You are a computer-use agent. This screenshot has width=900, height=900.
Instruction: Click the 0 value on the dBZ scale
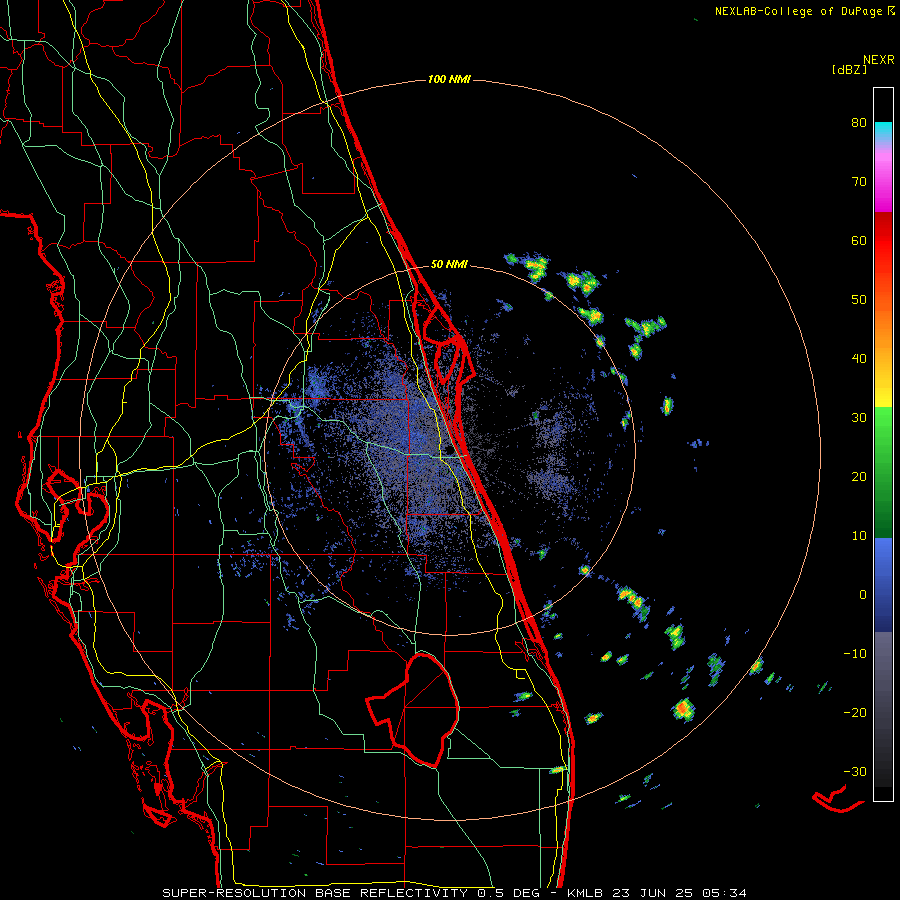(863, 595)
